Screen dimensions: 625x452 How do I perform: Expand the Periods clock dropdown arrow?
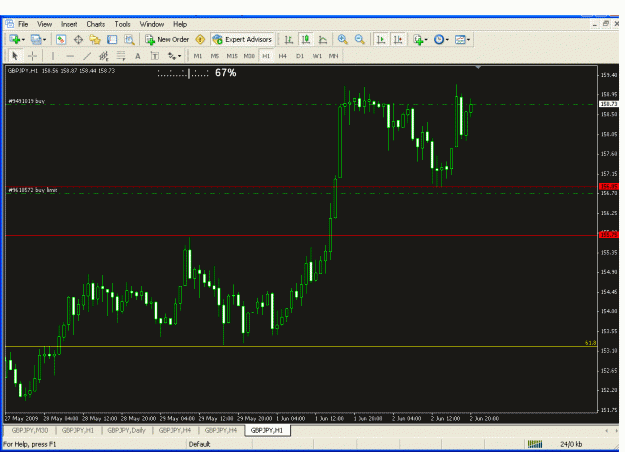pos(447,39)
